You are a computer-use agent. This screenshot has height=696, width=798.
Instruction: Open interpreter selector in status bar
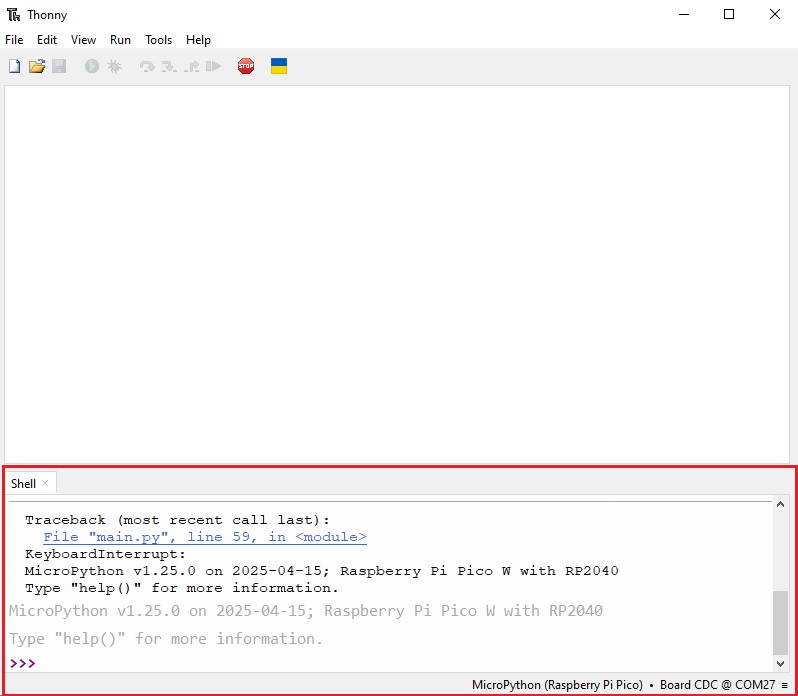(630, 685)
